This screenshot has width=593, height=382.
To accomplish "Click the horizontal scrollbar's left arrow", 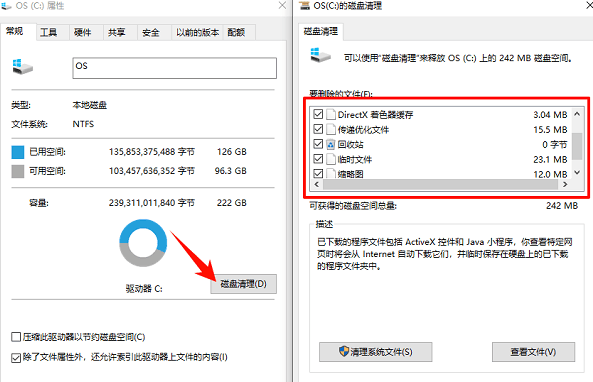I will pos(317,185).
